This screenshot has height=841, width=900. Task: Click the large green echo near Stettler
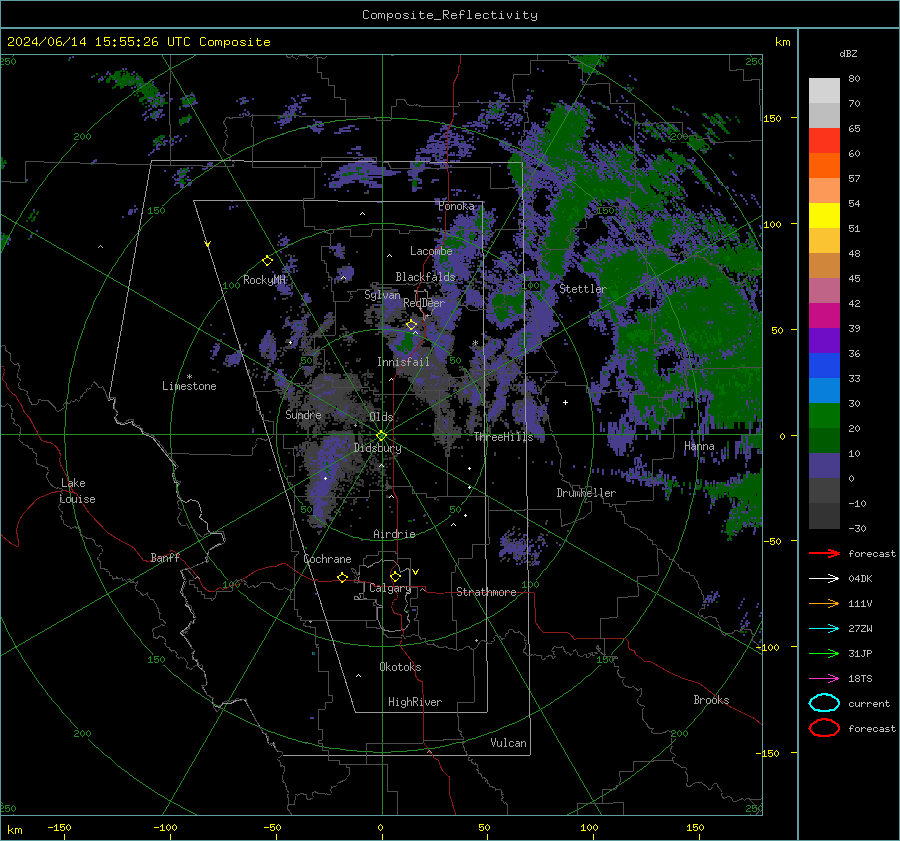click(x=689, y=321)
